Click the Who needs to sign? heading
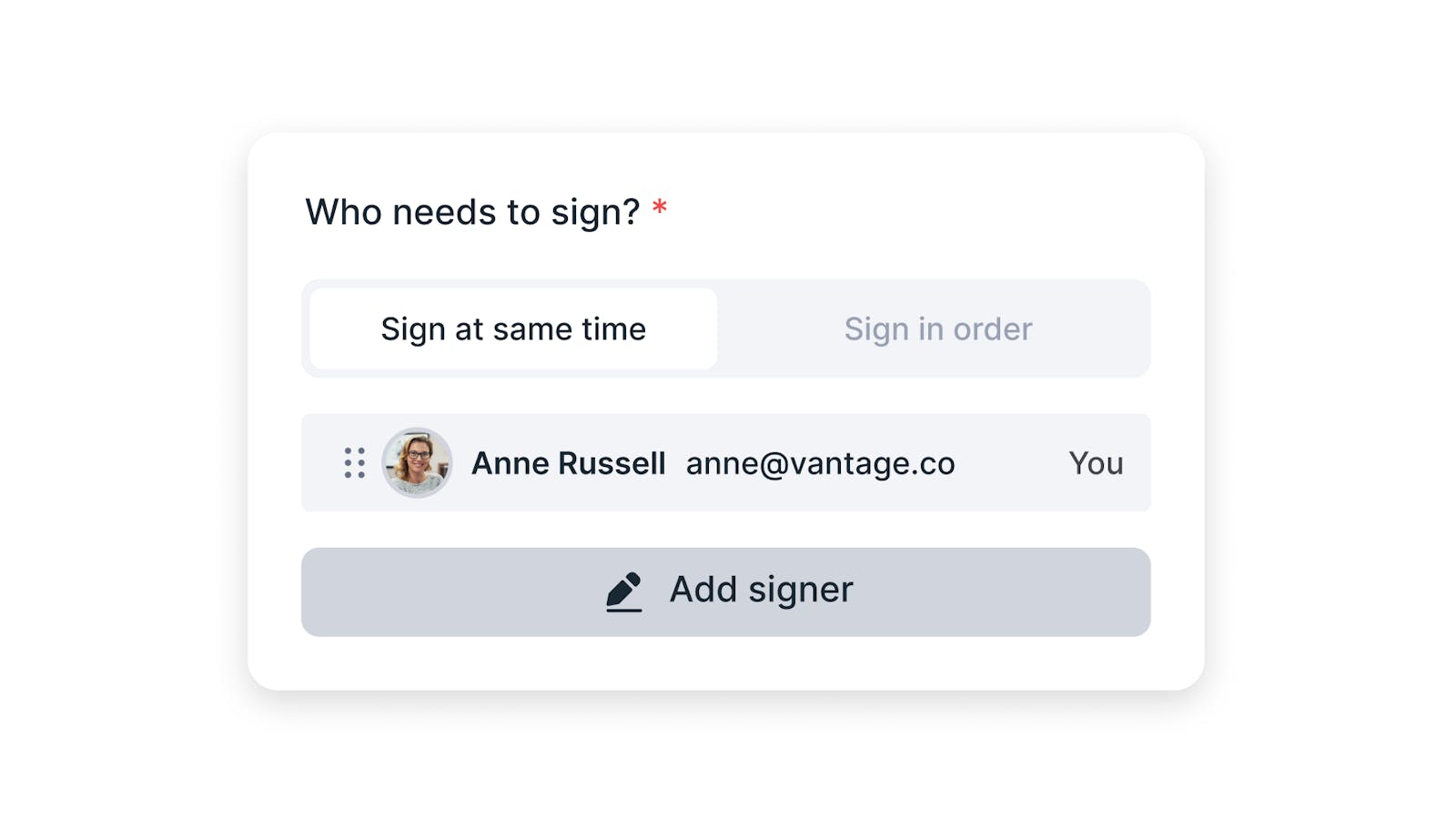This screenshot has height=819, width=1456. 472,212
